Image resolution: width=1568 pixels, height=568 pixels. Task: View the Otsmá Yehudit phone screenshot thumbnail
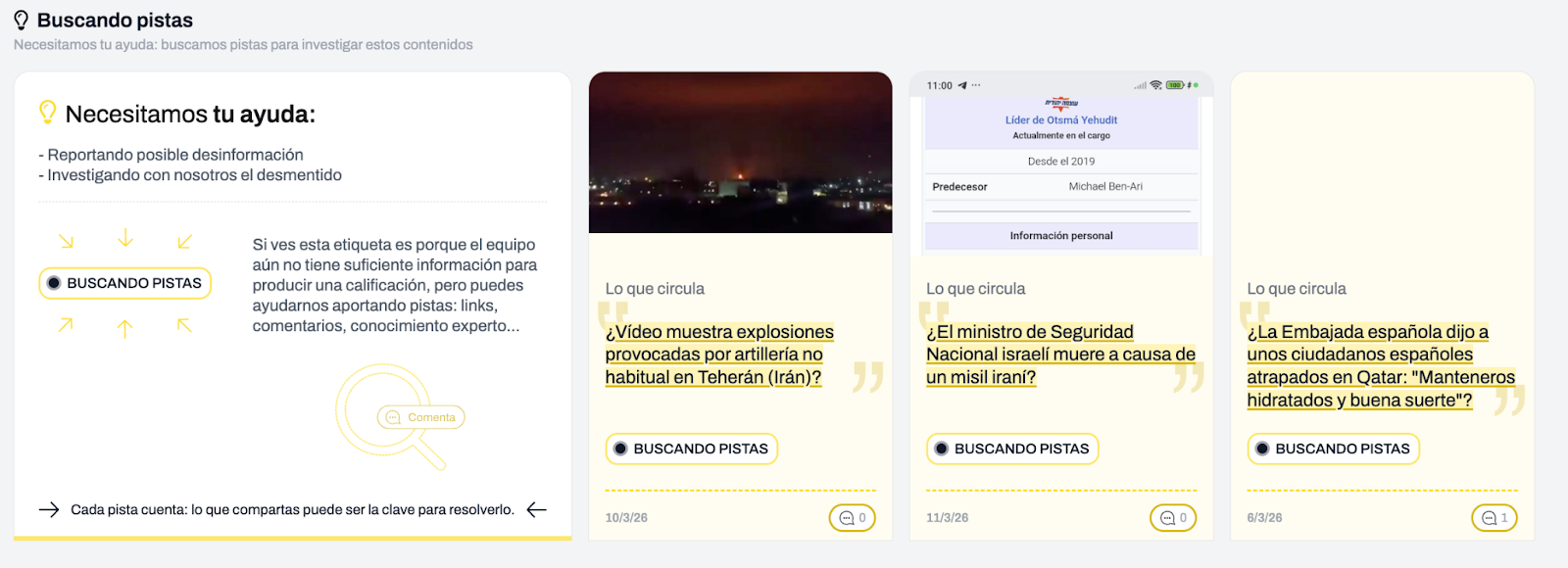click(1061, 163)
